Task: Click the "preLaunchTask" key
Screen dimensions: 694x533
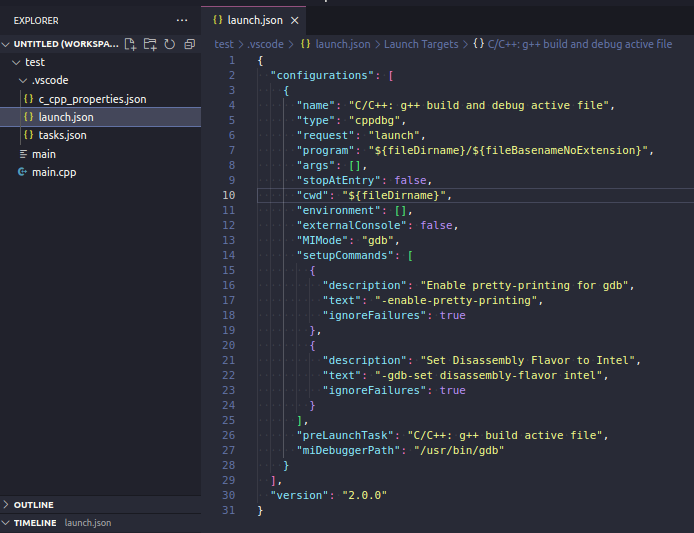Action: click(x=345, y=435)
